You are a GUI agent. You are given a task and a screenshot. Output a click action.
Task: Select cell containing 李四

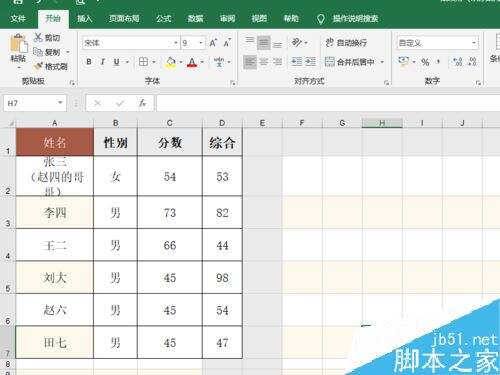click(55, 212)
